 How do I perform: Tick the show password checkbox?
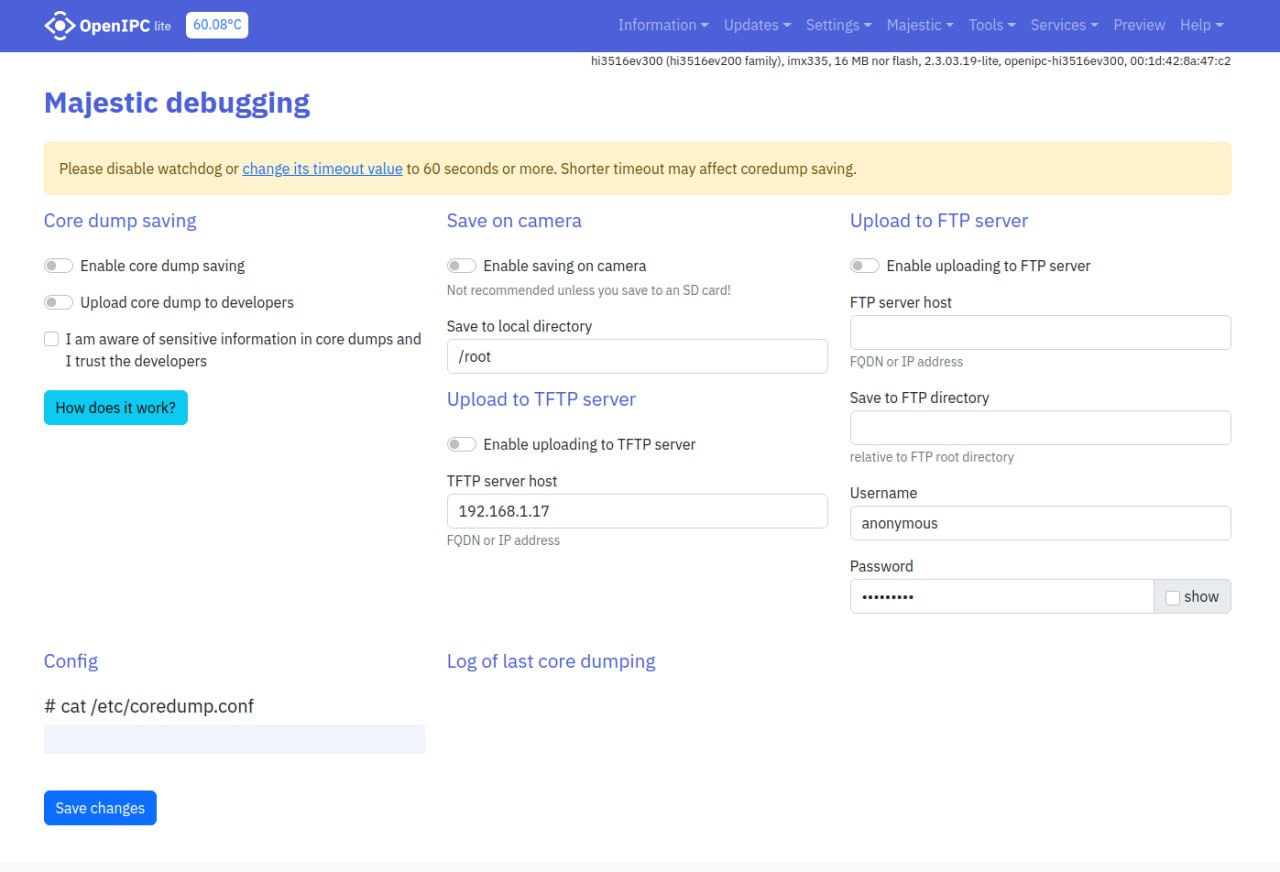click(x=1173, y=597)
